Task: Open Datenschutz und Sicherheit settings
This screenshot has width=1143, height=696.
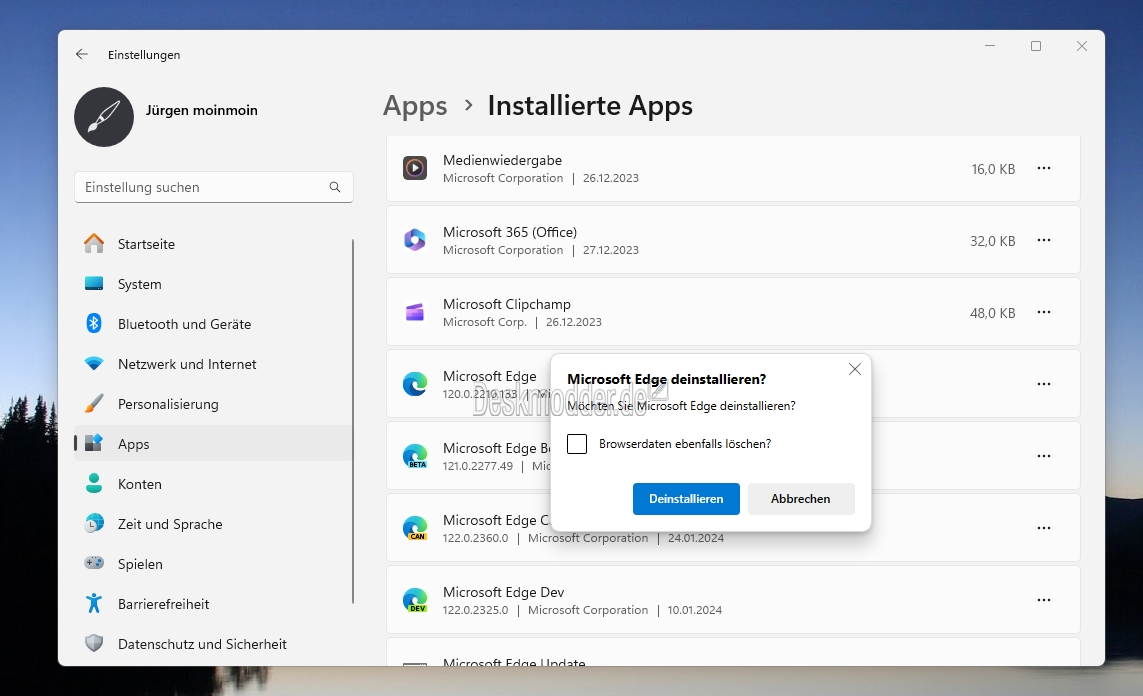Action: pos(213,644)
